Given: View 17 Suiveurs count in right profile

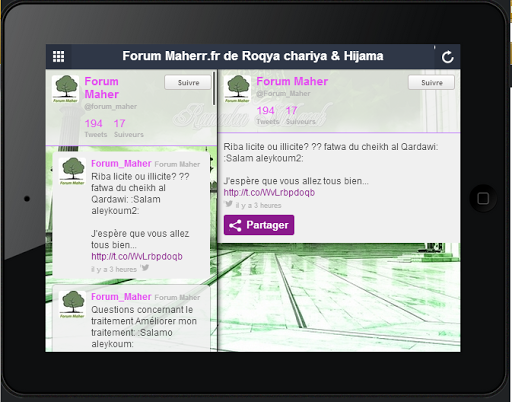Looking at the screenshot, I should [300, 115].
